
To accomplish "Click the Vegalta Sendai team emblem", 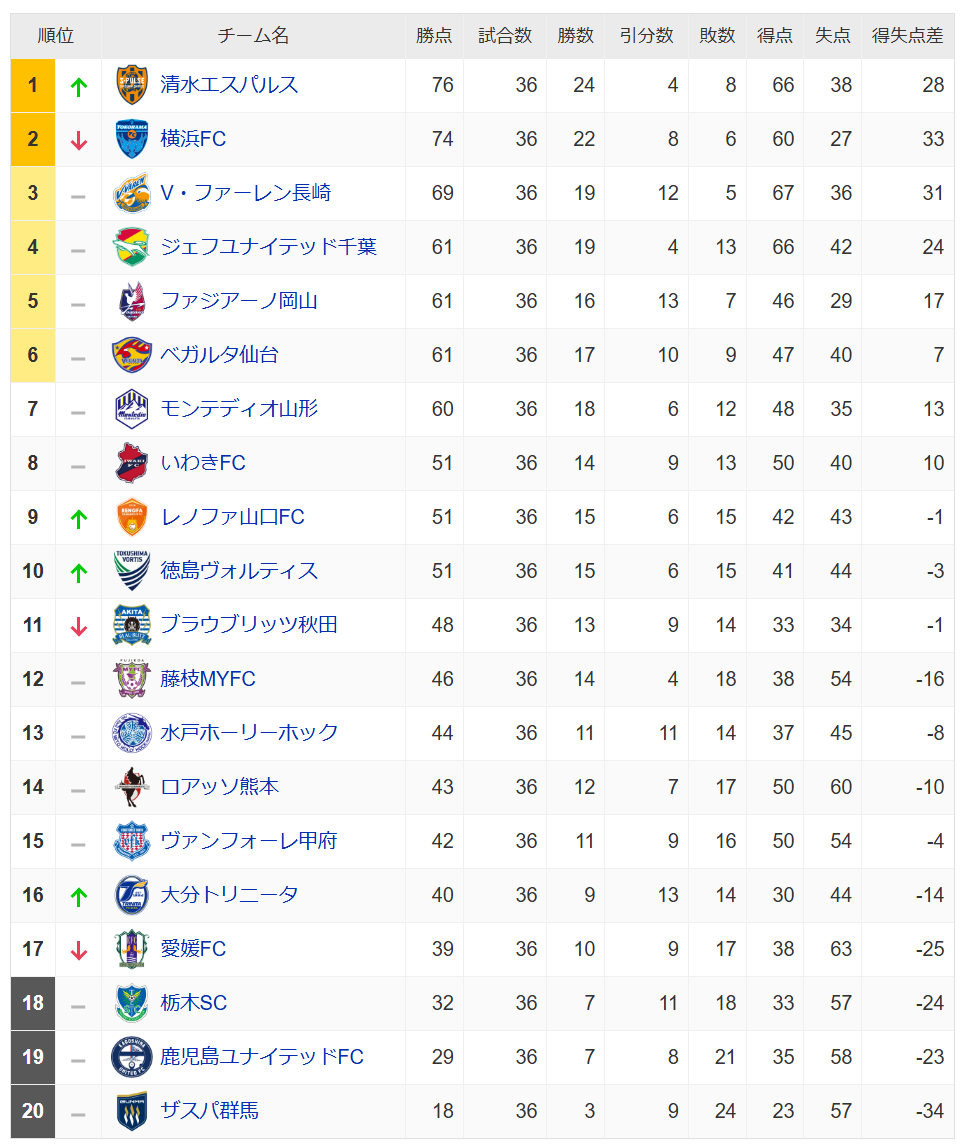I will click(131, 355).
